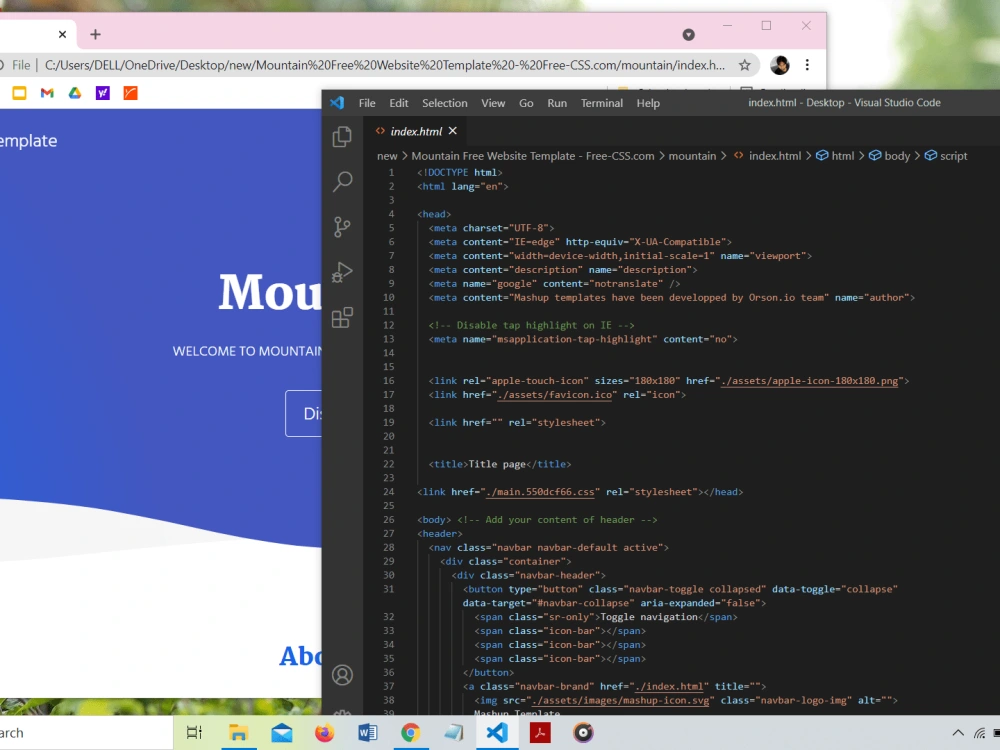Open the yellow Slides bookmark in Chrome
The width and height of the screenshot is (1000, 750).
coord(19,93)
